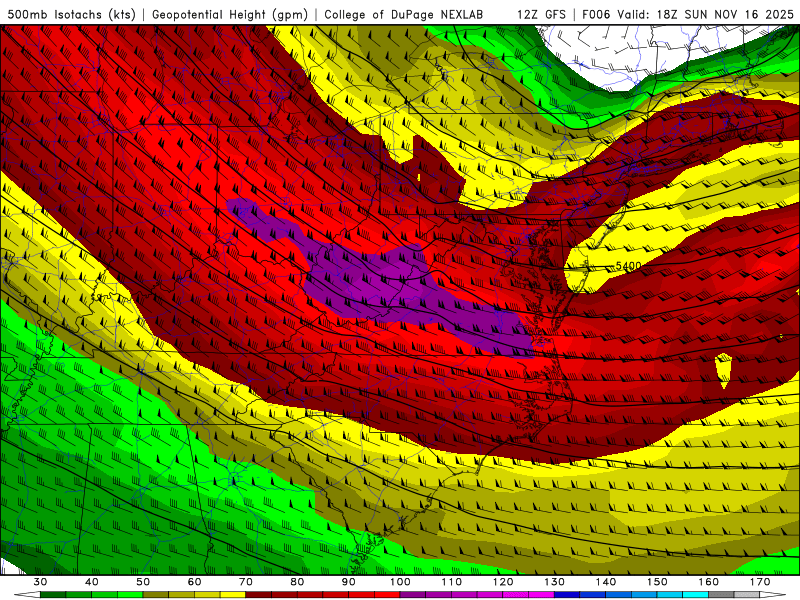Click the '12Z GFS' model run text
Screen dimensions: 800x600
(x=541, y=15)
